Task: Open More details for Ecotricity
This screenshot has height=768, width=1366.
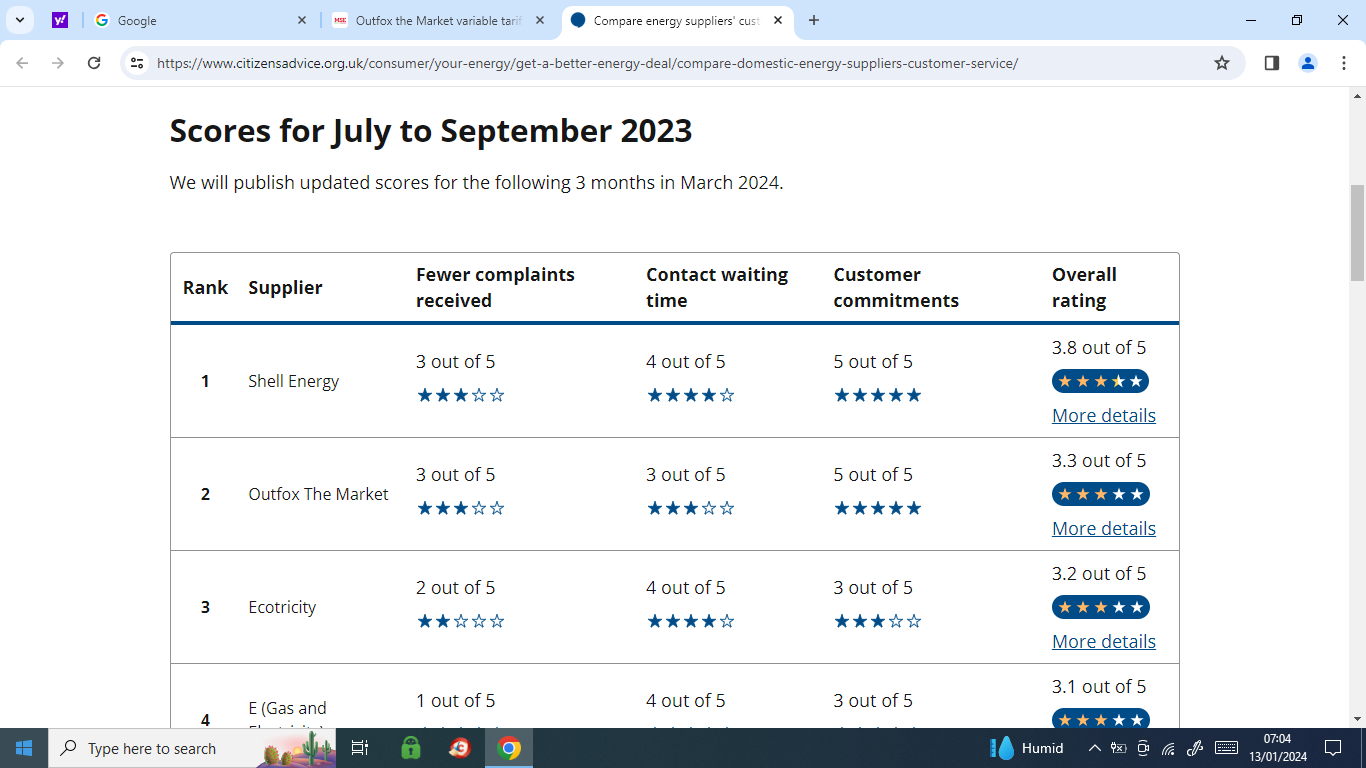Action: tap(1104, 641)
